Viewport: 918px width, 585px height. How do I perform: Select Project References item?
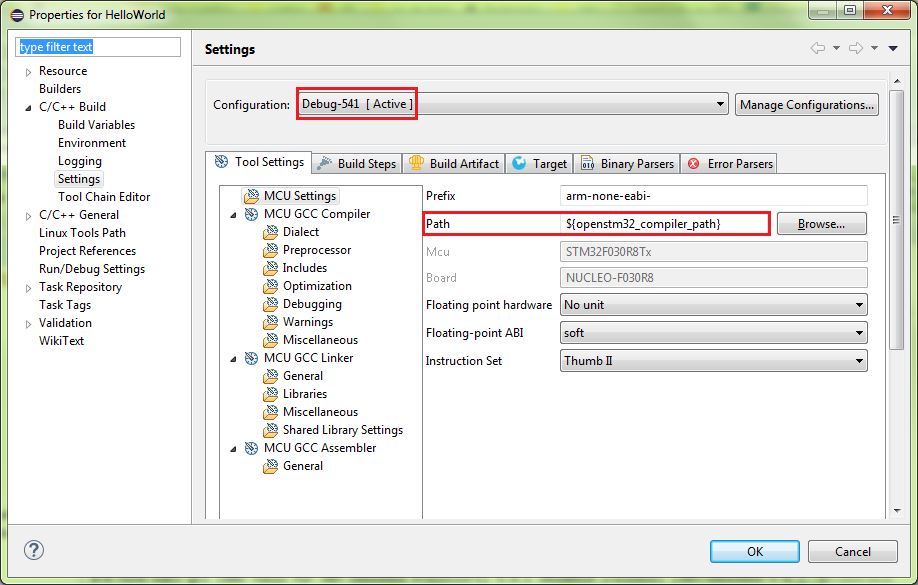tap(87, 251)
